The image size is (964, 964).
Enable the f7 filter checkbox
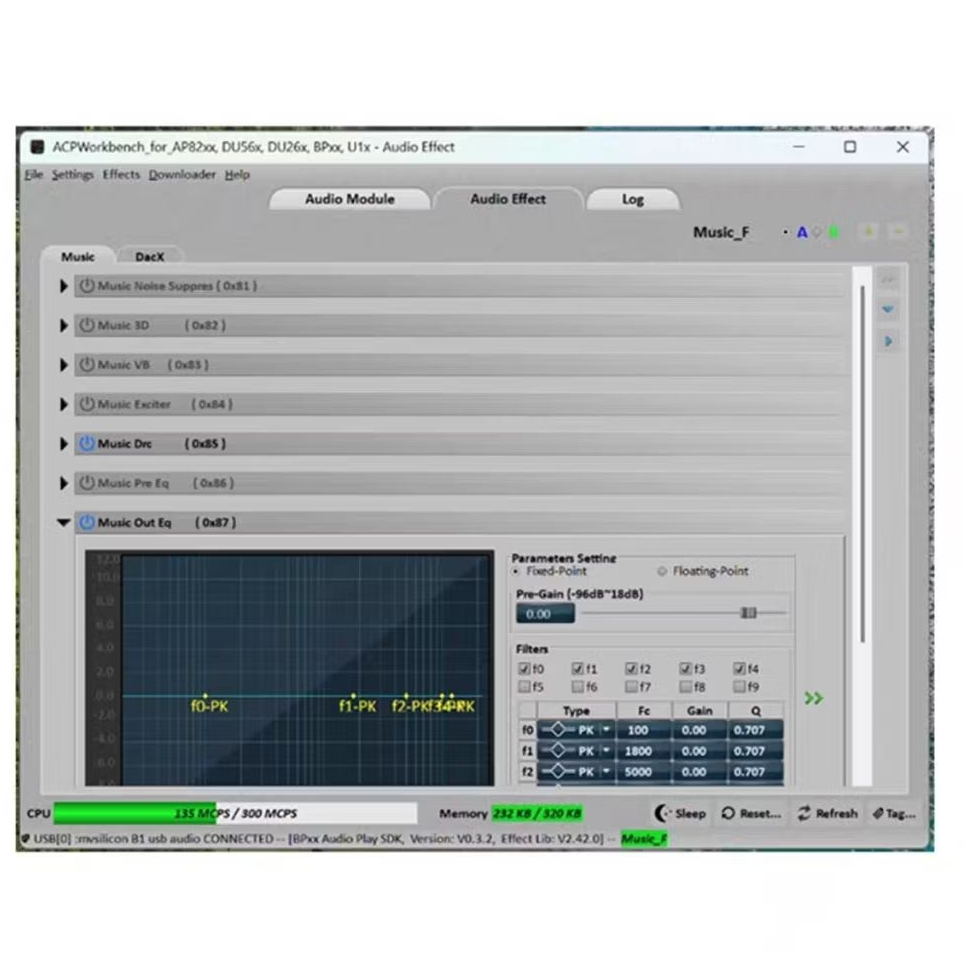coord(631,686)
